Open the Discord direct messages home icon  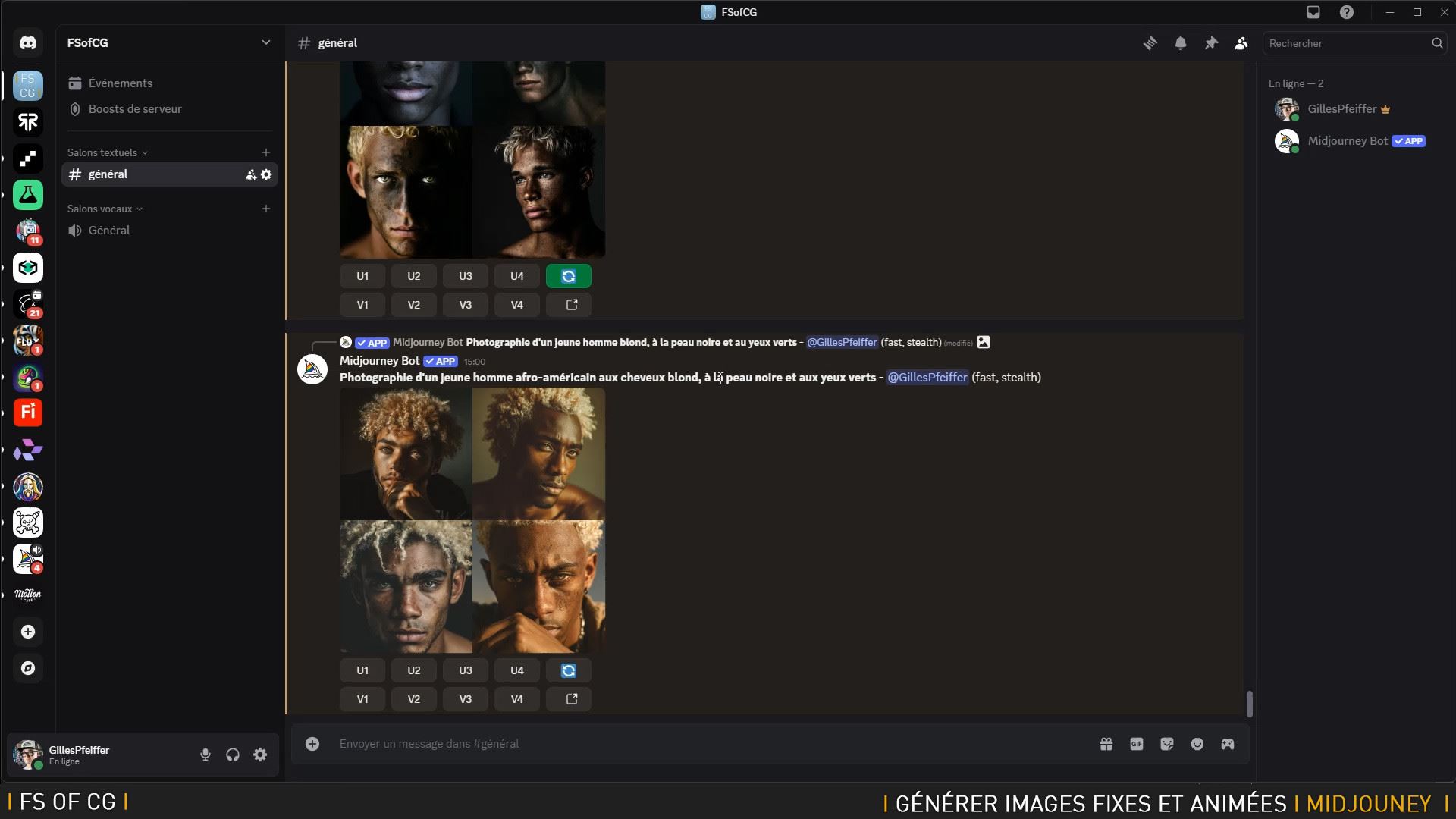28,43
